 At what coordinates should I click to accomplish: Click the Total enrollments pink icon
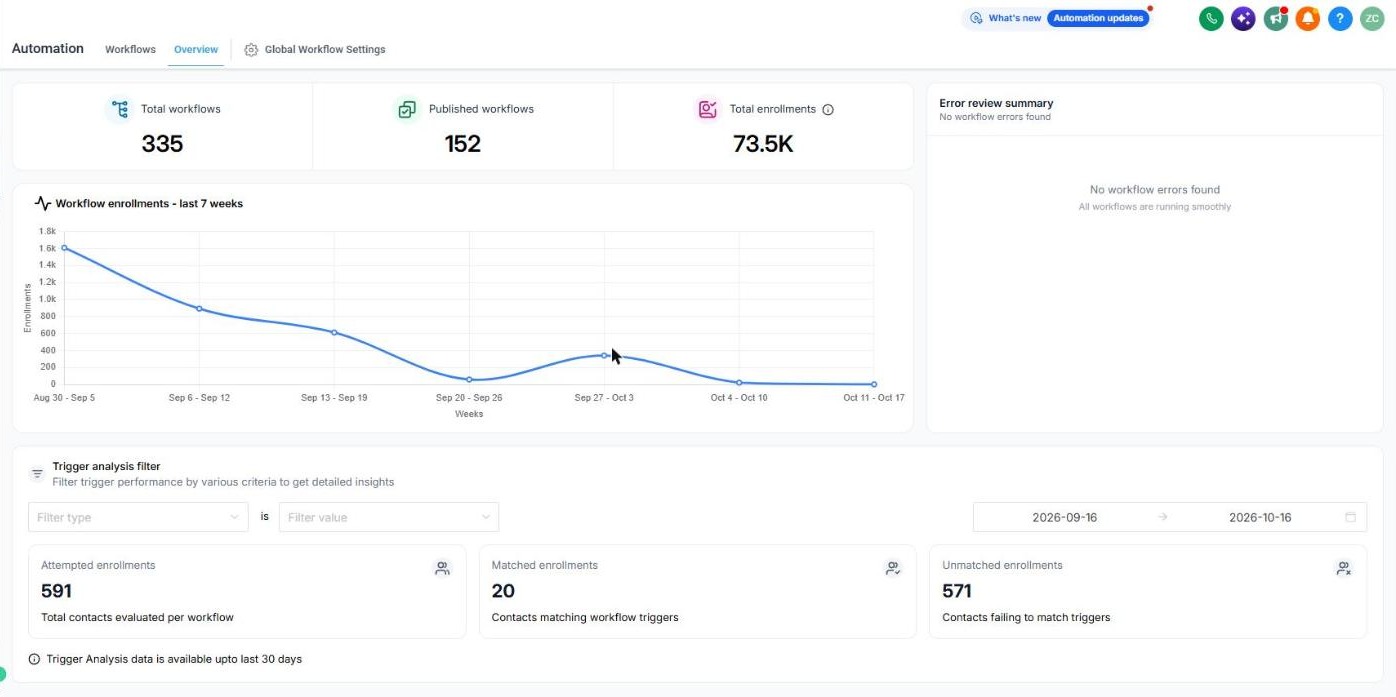(x=708, y=109)
